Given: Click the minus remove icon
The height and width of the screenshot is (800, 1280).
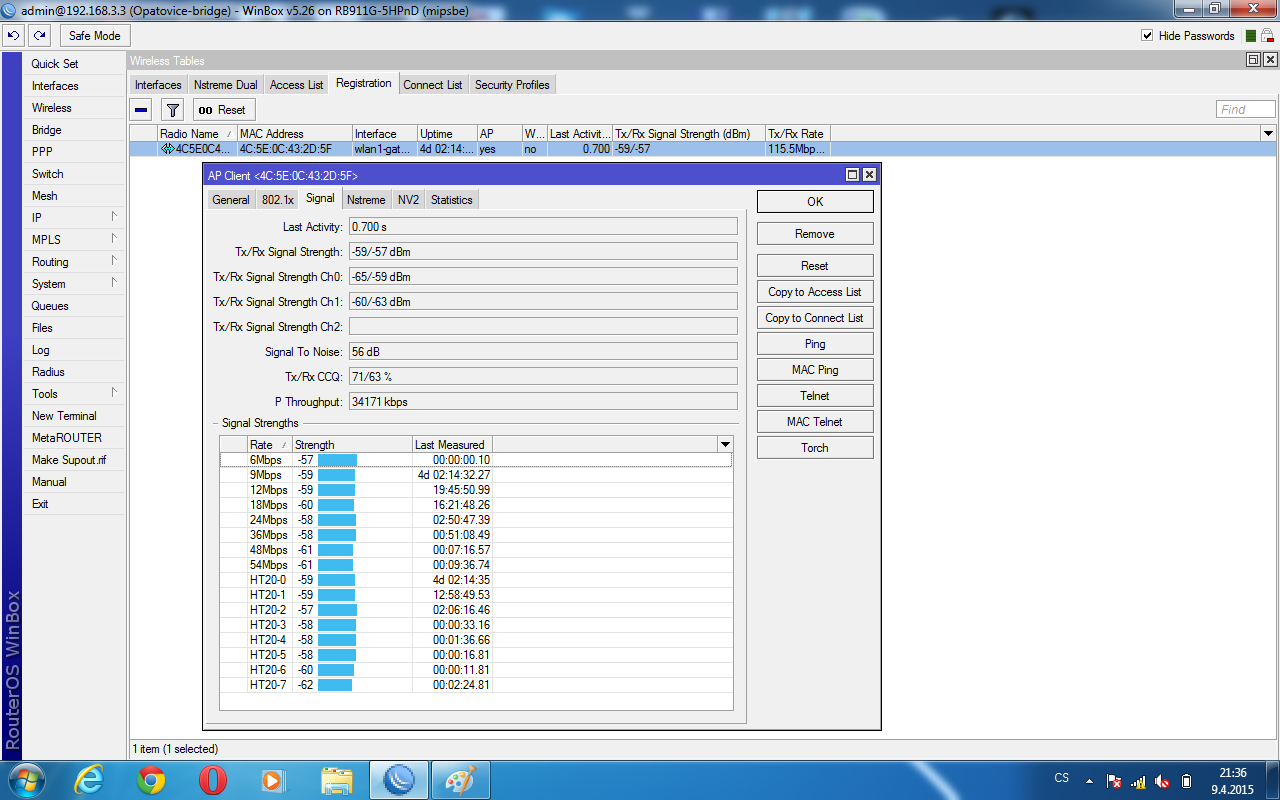Looking at the screenshot, I should pyautogui.click(x=142, y=110).
